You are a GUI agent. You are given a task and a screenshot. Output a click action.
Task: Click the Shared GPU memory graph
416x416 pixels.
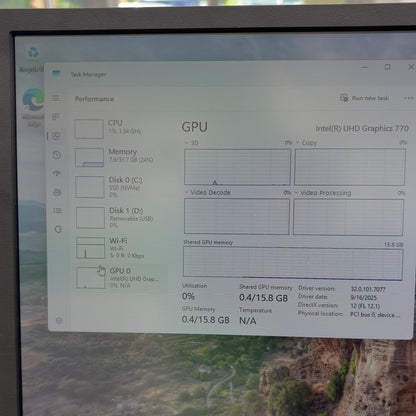[293, 263]
